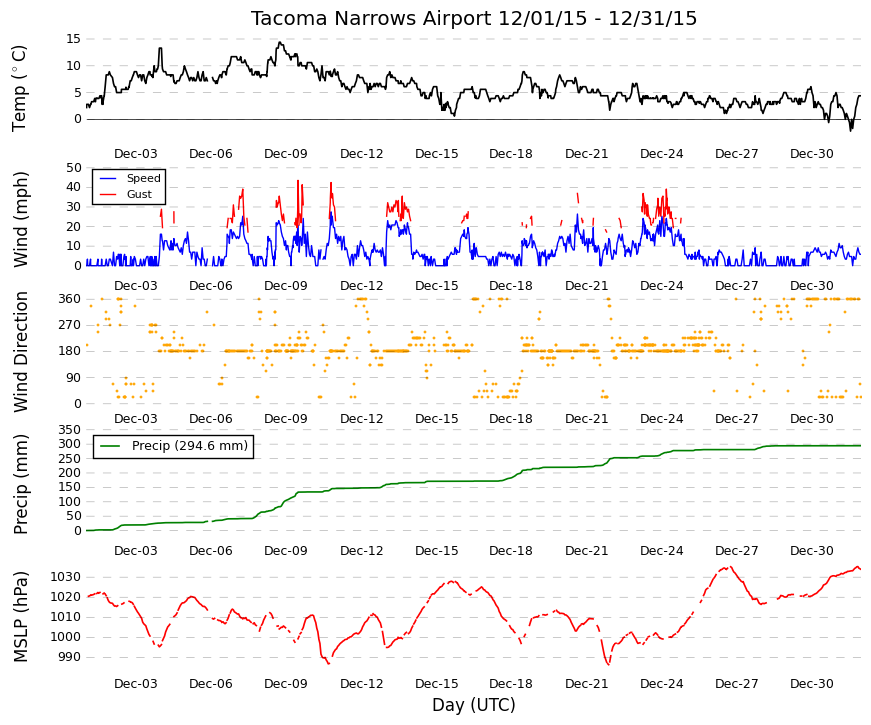
Task: Click the '270' tick on wind direction axis
Action: click(69, 325)
